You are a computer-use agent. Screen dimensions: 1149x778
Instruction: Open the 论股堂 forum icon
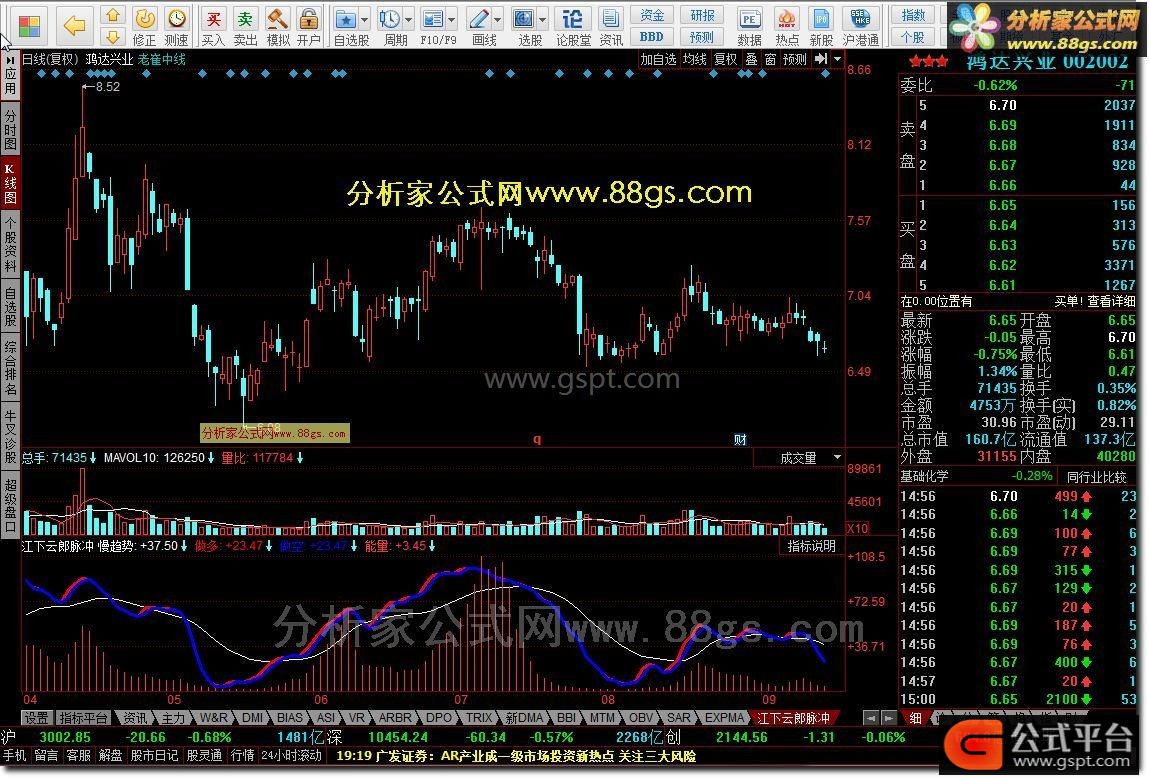pyautogui.click(x=573, y=26)
